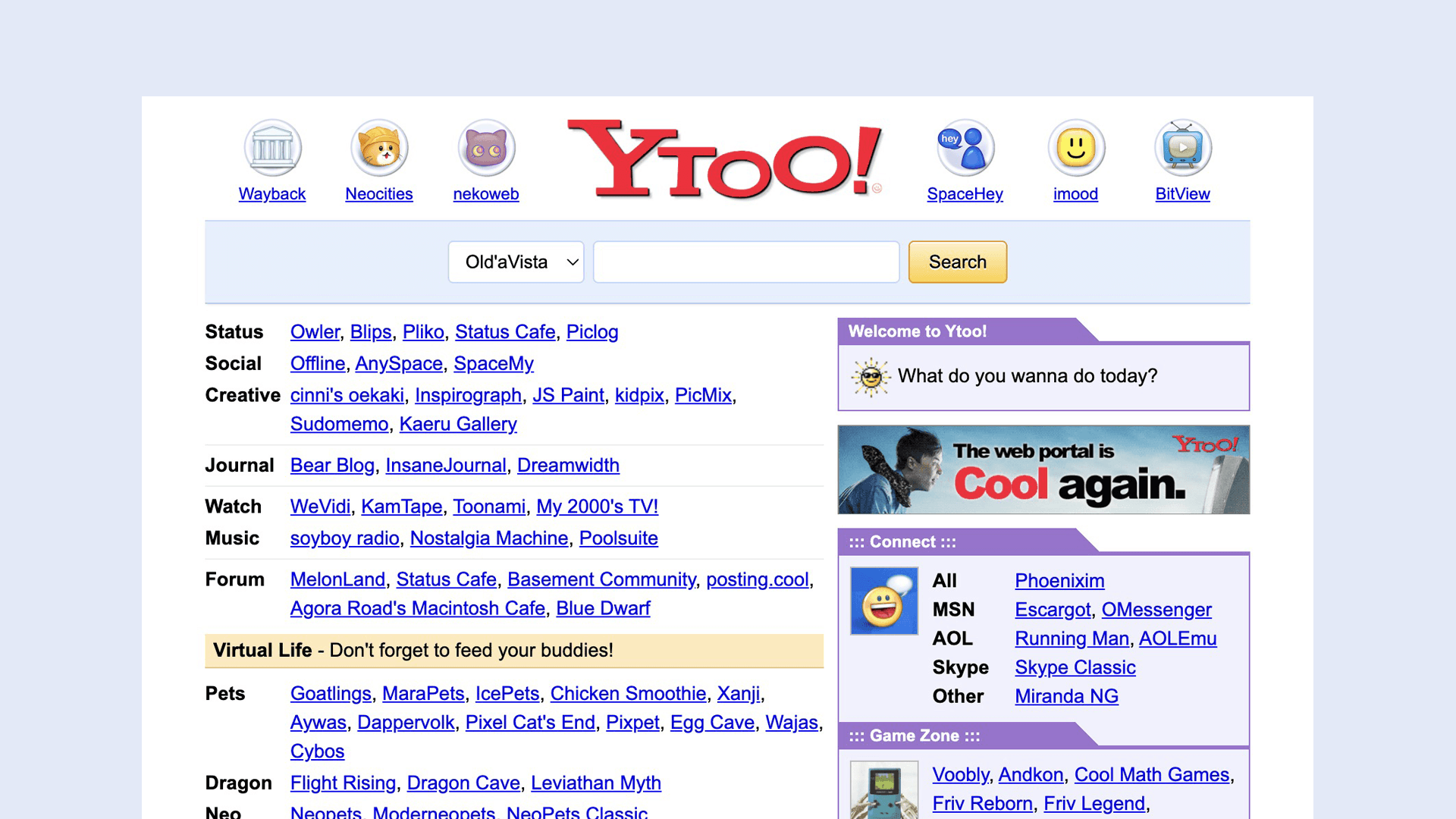This screenshot has height=819, width=1456.
Task: Select the Game Boy icon in Game Zone
Action: [x=883, y=792]
